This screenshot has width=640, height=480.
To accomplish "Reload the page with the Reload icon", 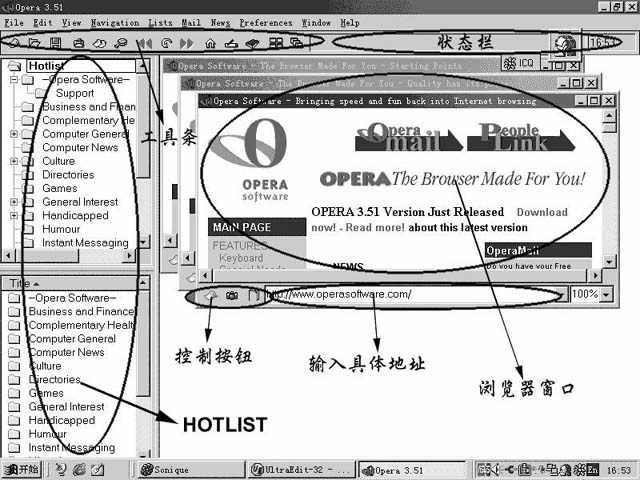I will point(166,42).
